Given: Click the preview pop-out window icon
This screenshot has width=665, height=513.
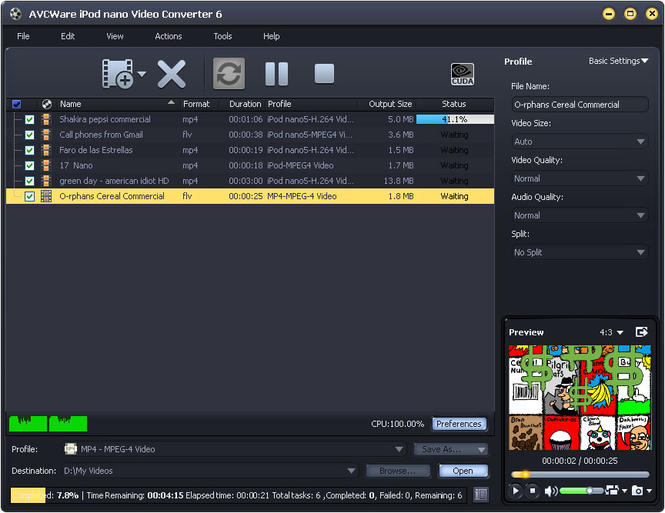Looking at the screenshot, I should (642, 332).
